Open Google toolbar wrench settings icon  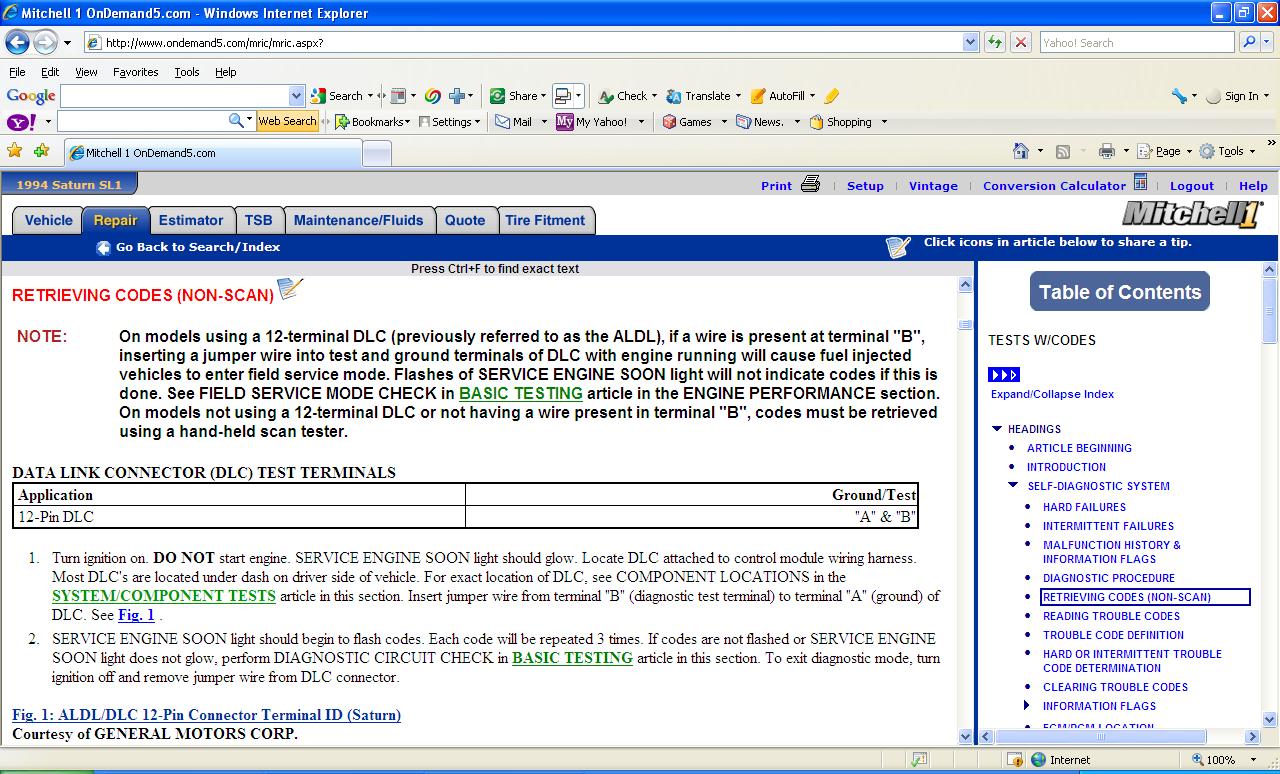click(1179, 96)
